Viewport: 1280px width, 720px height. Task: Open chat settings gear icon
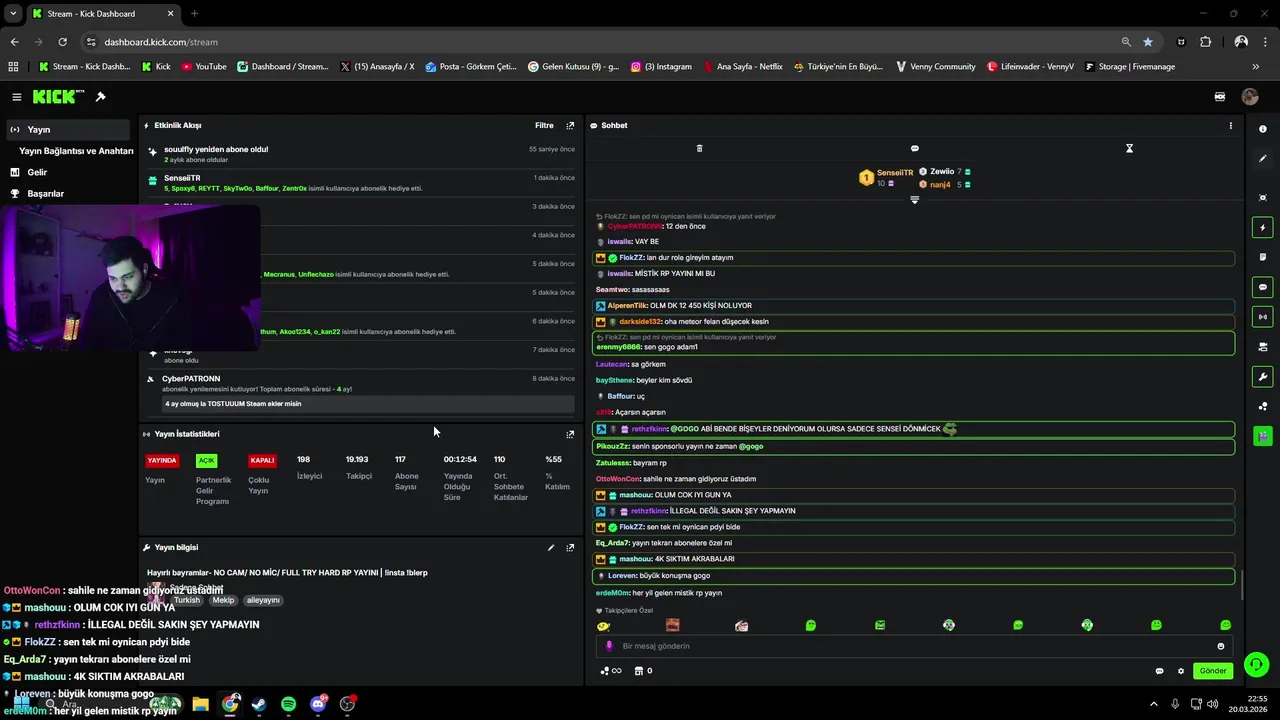click(x=1180, y=671)
